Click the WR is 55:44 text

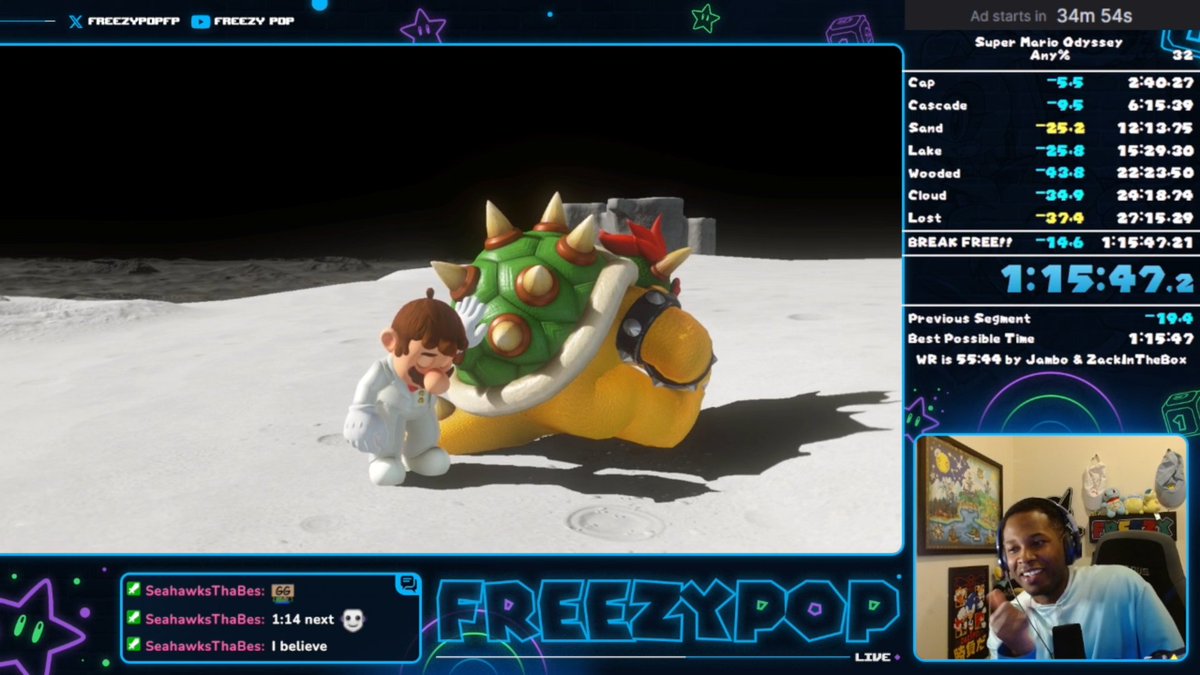point(1051,359)
